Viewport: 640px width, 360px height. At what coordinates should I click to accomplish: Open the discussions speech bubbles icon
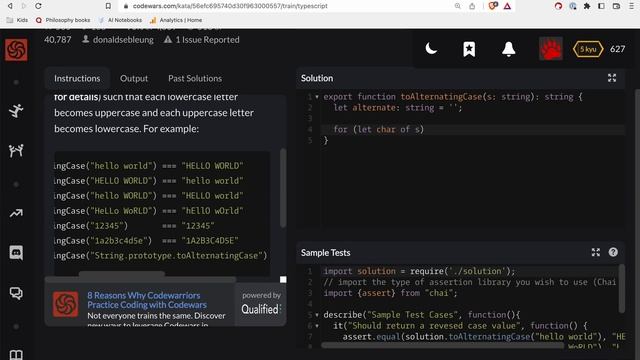[16, 293]
